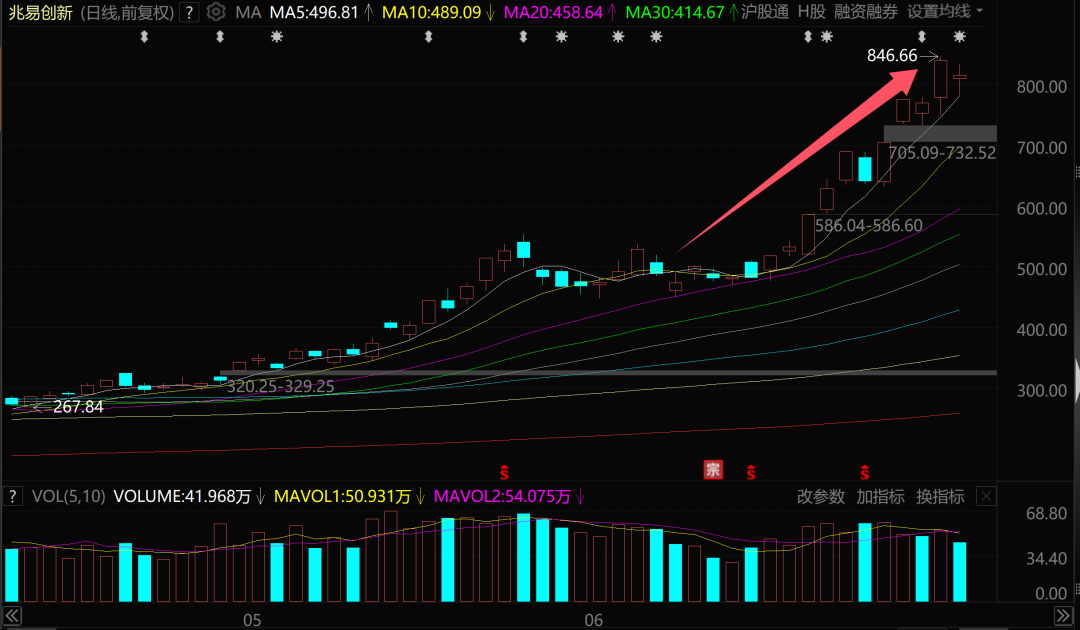This screenshot has height=630, width=1080.
Task: Click the S marker right of 宗
Action: pos(751,472)
